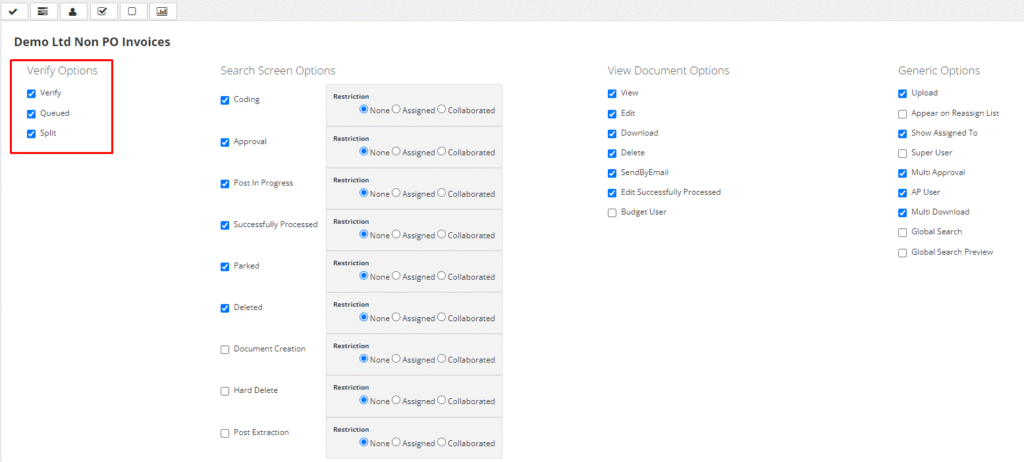Enable Document Creation search option
Screen dimensions: 1024x462
pos(225,349)
